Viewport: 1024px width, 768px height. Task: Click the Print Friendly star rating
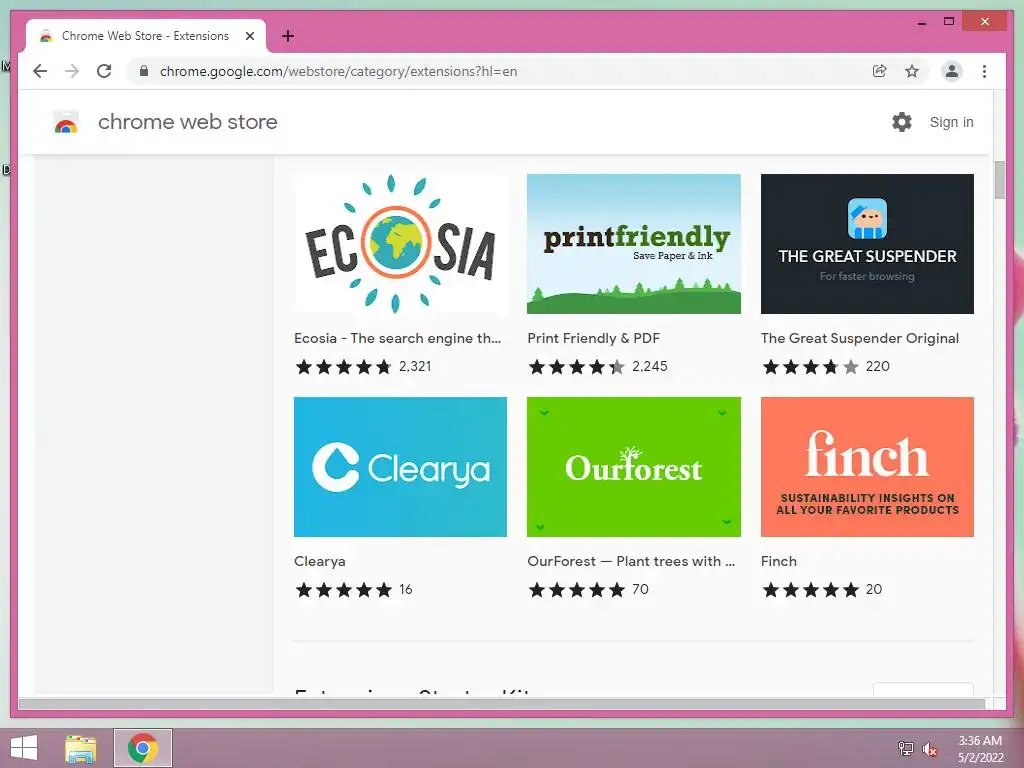tap(577, 366)
